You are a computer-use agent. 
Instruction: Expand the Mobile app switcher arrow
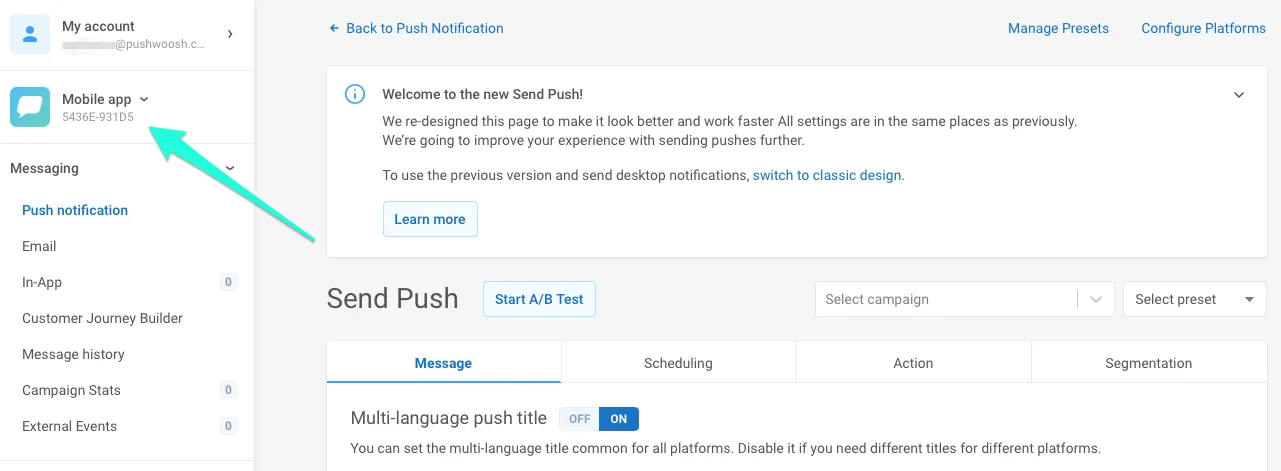tap(144, 99)
